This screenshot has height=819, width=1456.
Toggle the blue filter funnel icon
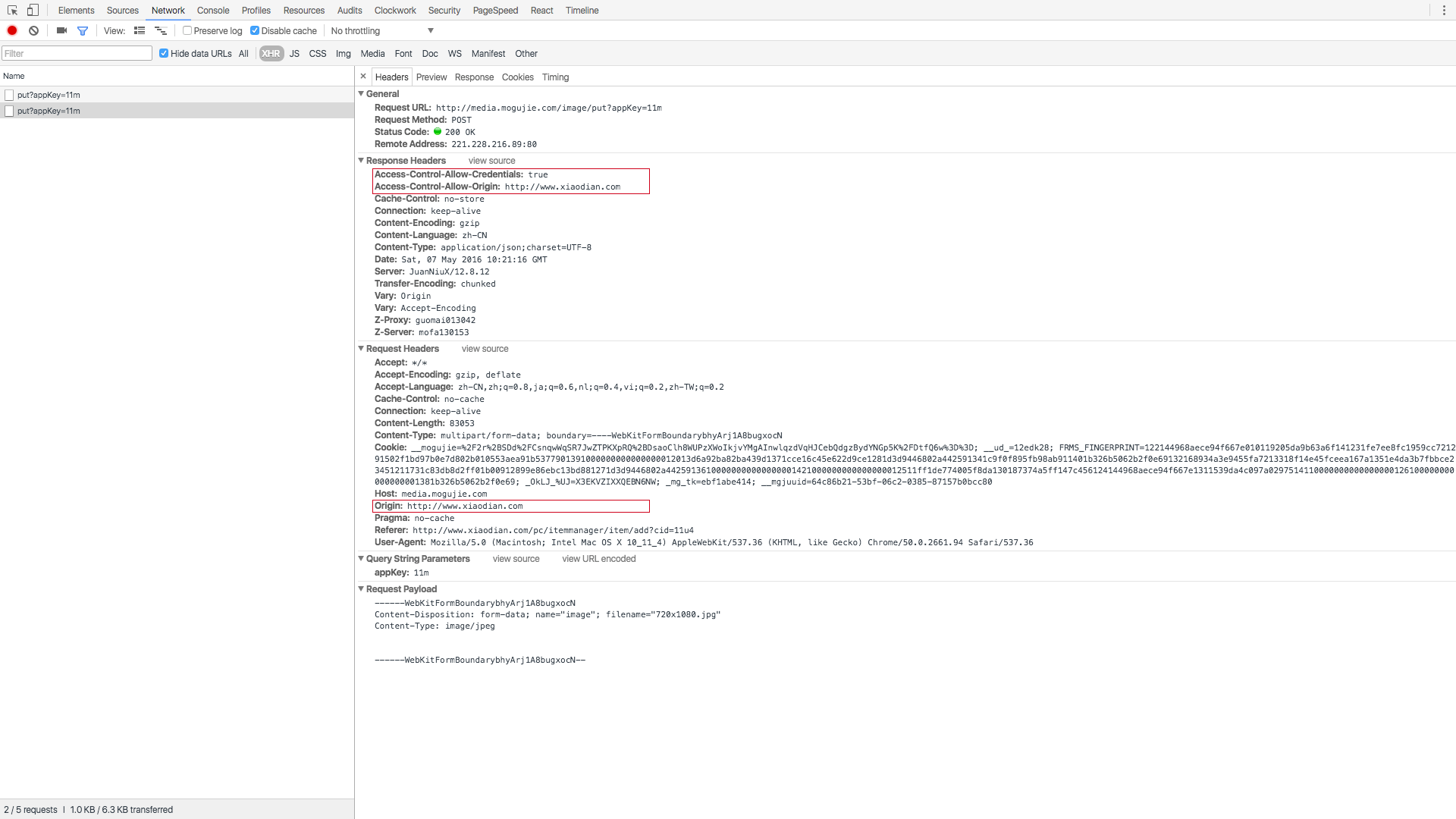click(83, 31)
